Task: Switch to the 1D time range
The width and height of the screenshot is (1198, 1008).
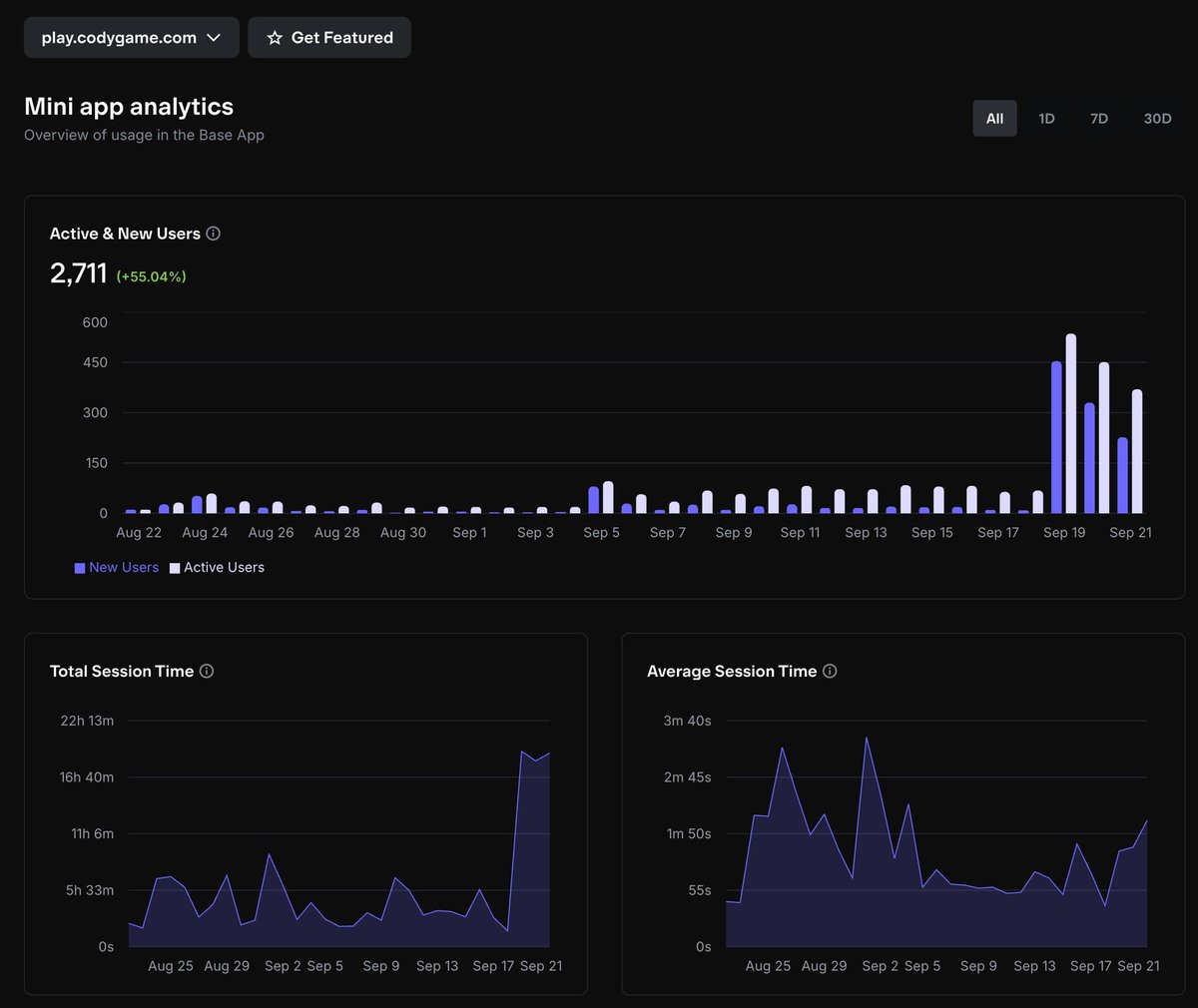Action: pos(1046,118)
